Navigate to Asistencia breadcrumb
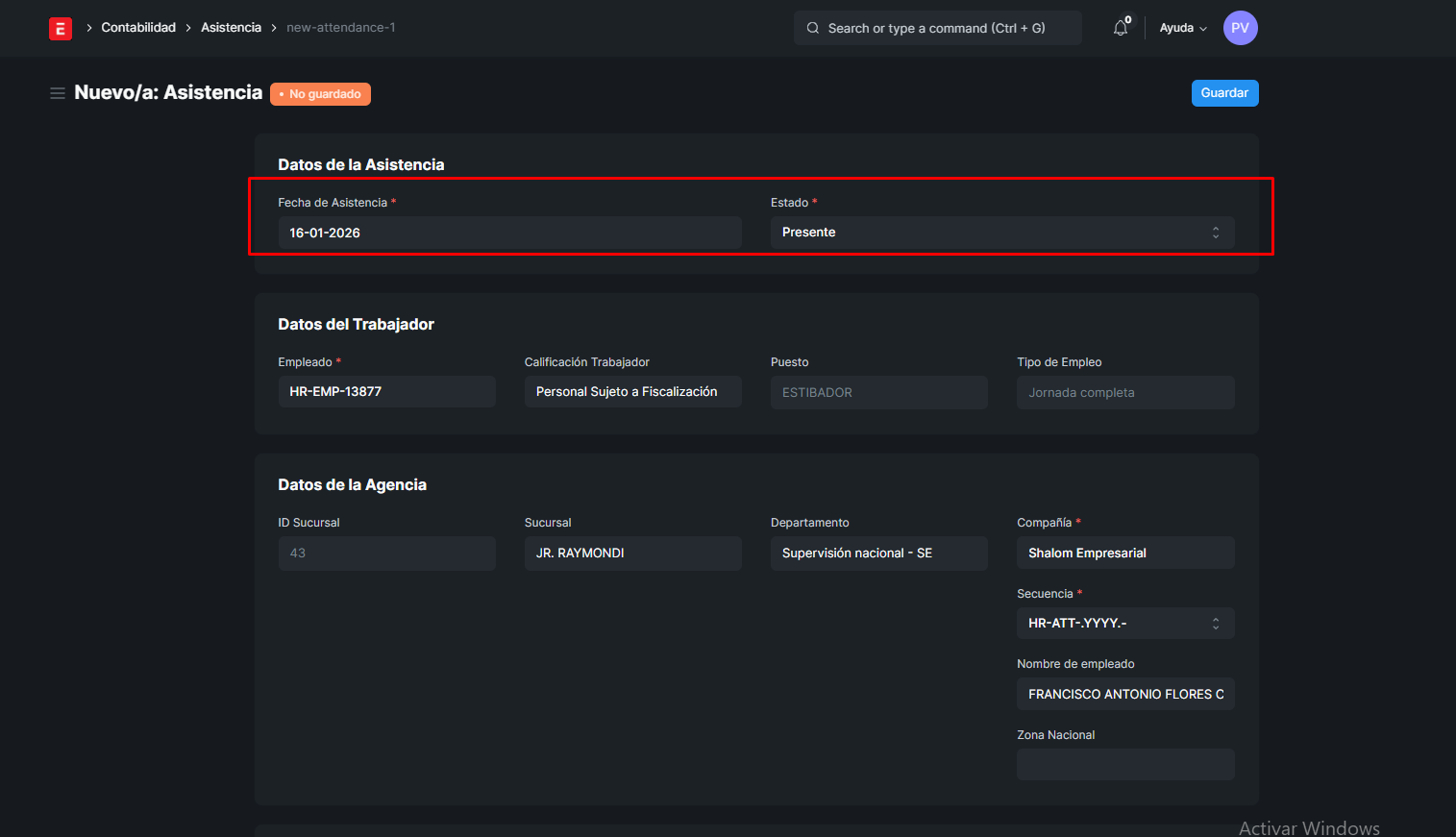 (x=231, y=28)
